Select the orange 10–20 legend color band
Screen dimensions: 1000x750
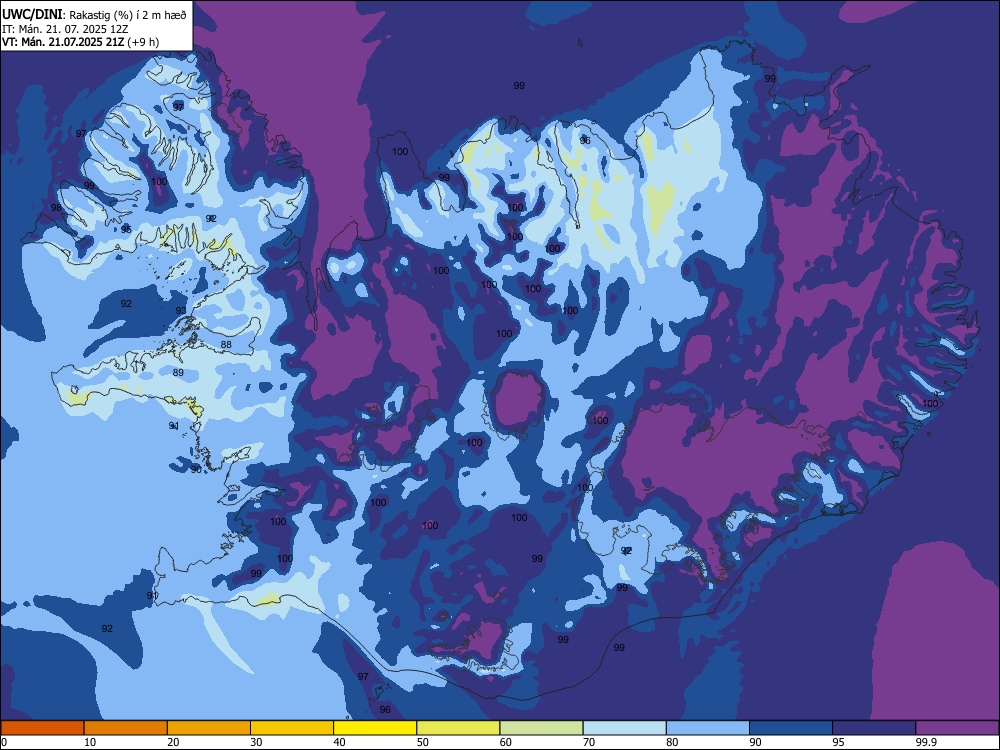click(x=126, y=728)
